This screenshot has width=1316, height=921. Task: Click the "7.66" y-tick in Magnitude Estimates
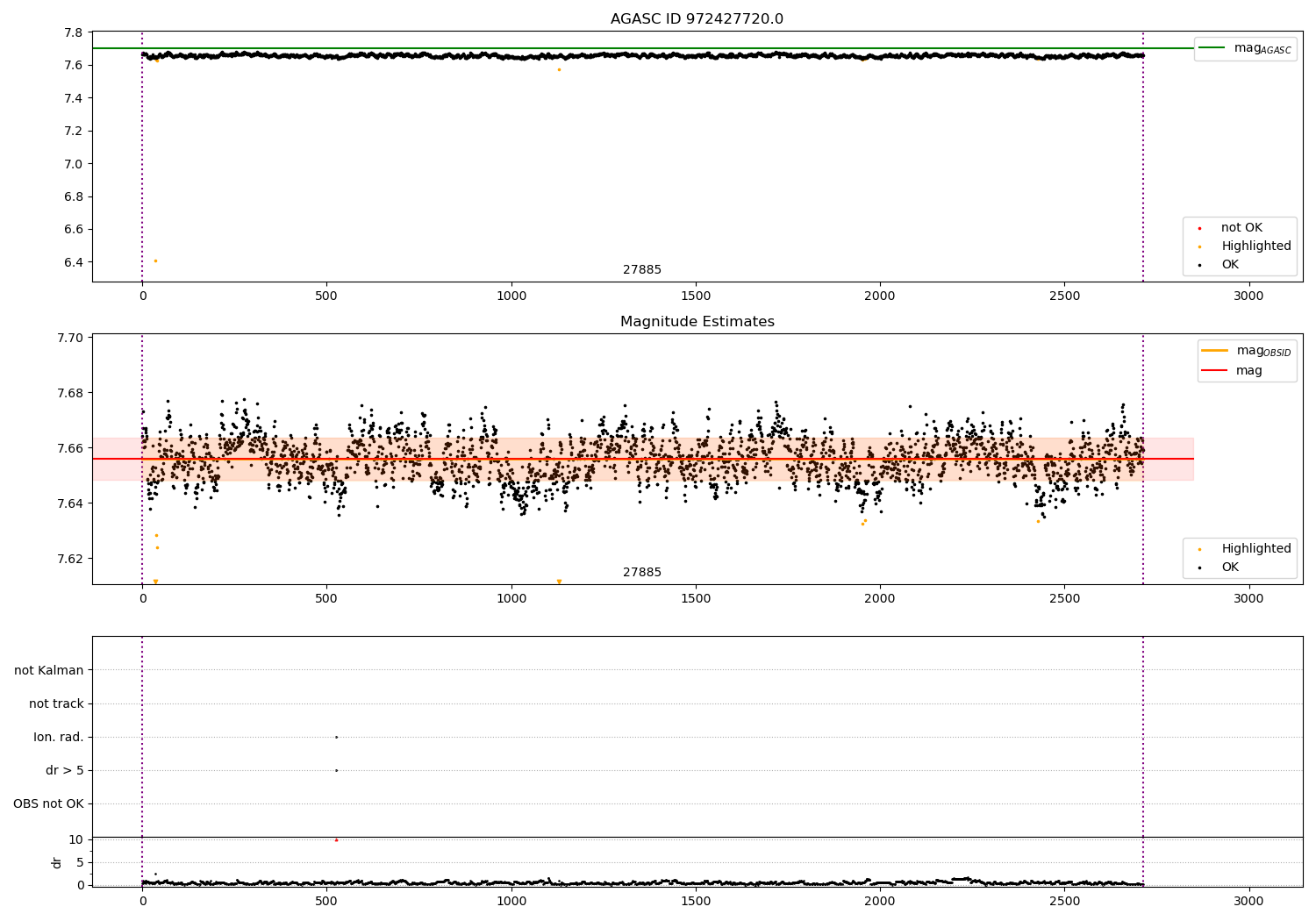pos(71,449)
